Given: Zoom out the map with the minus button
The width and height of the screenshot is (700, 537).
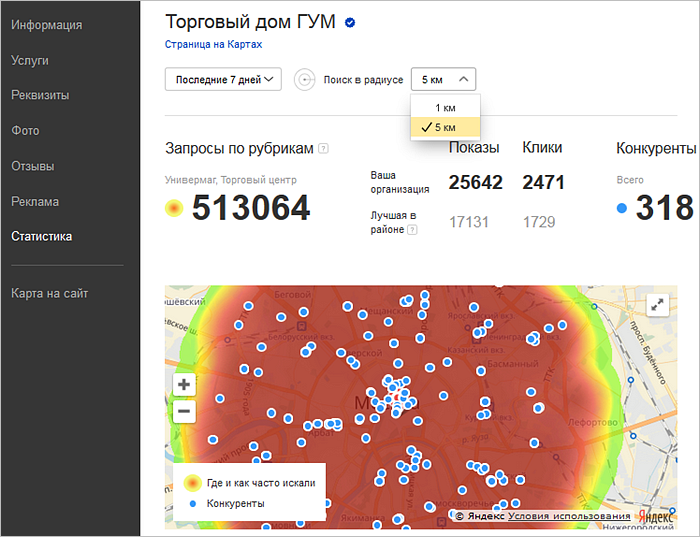Looking at the screenshot, I should (184, 411).
